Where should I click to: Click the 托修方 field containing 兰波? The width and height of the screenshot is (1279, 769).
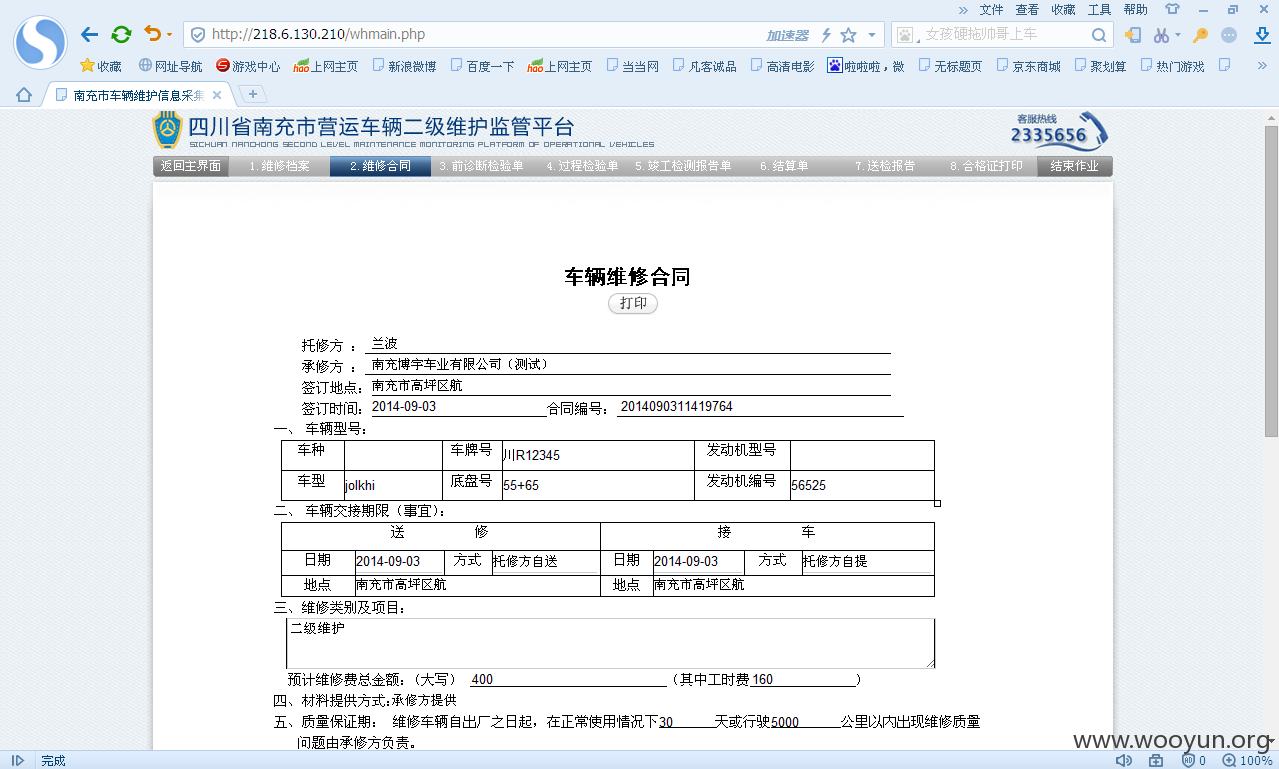tap(630, 344)
